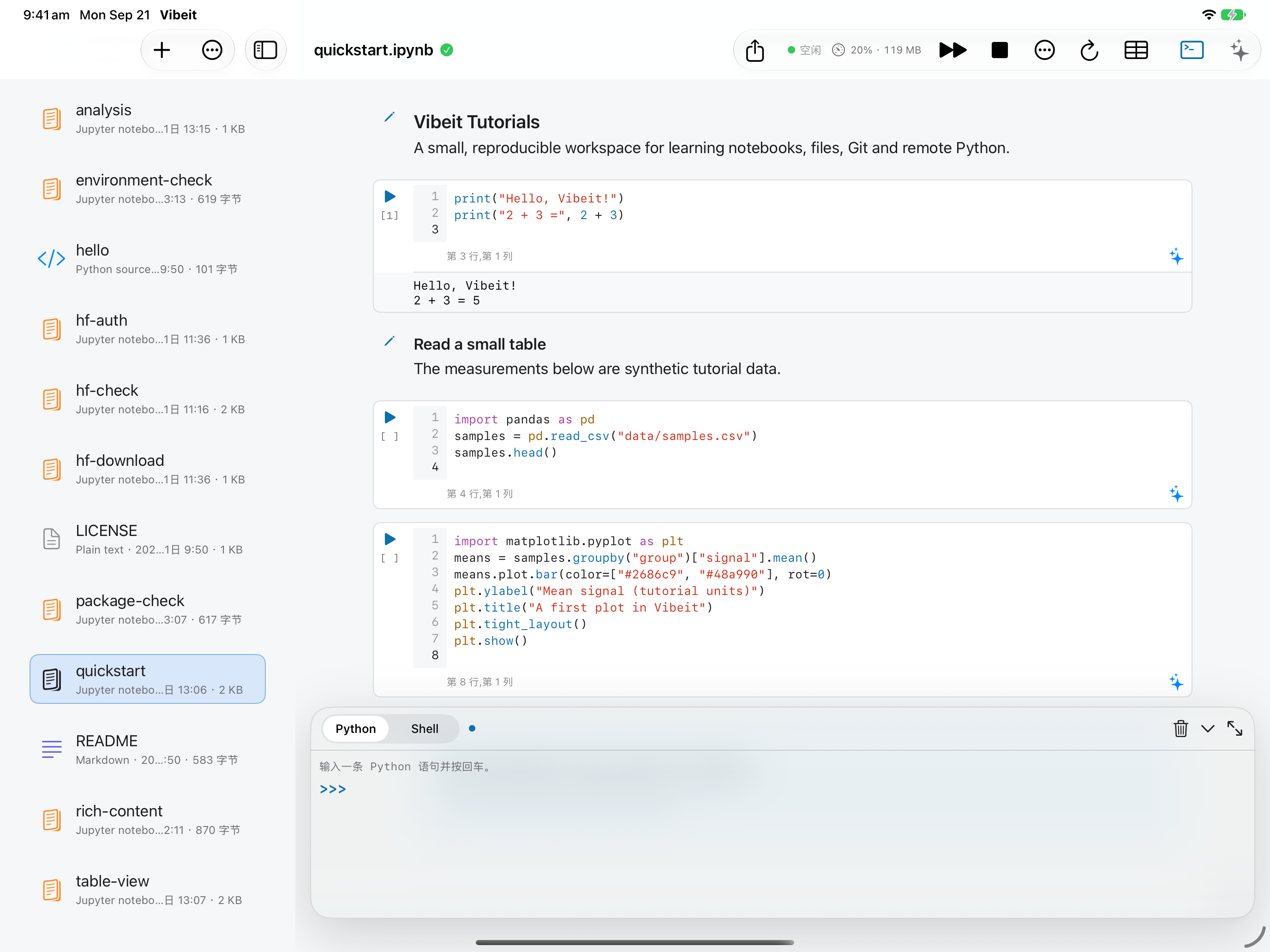This screenshot has height=952, width=1270.
Task: Open AI assist for the Hello Vibeit cell
Action: (1176, 256)
